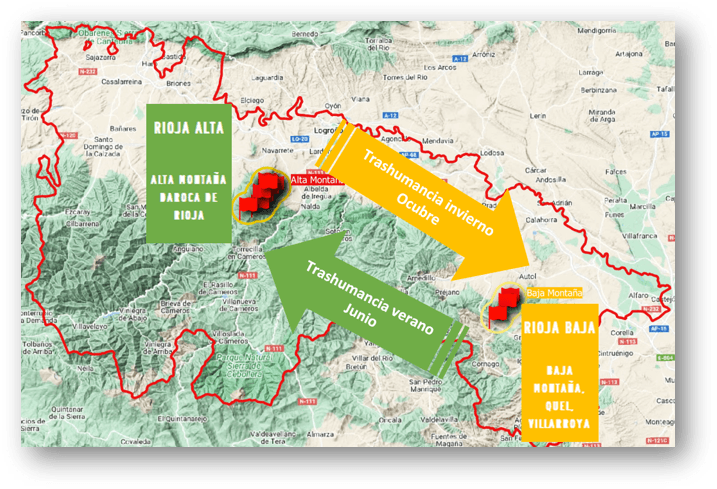717x489 pixels.
Task: Click the Corella town label
Action: pyautogui.click(x=622, y=333)
